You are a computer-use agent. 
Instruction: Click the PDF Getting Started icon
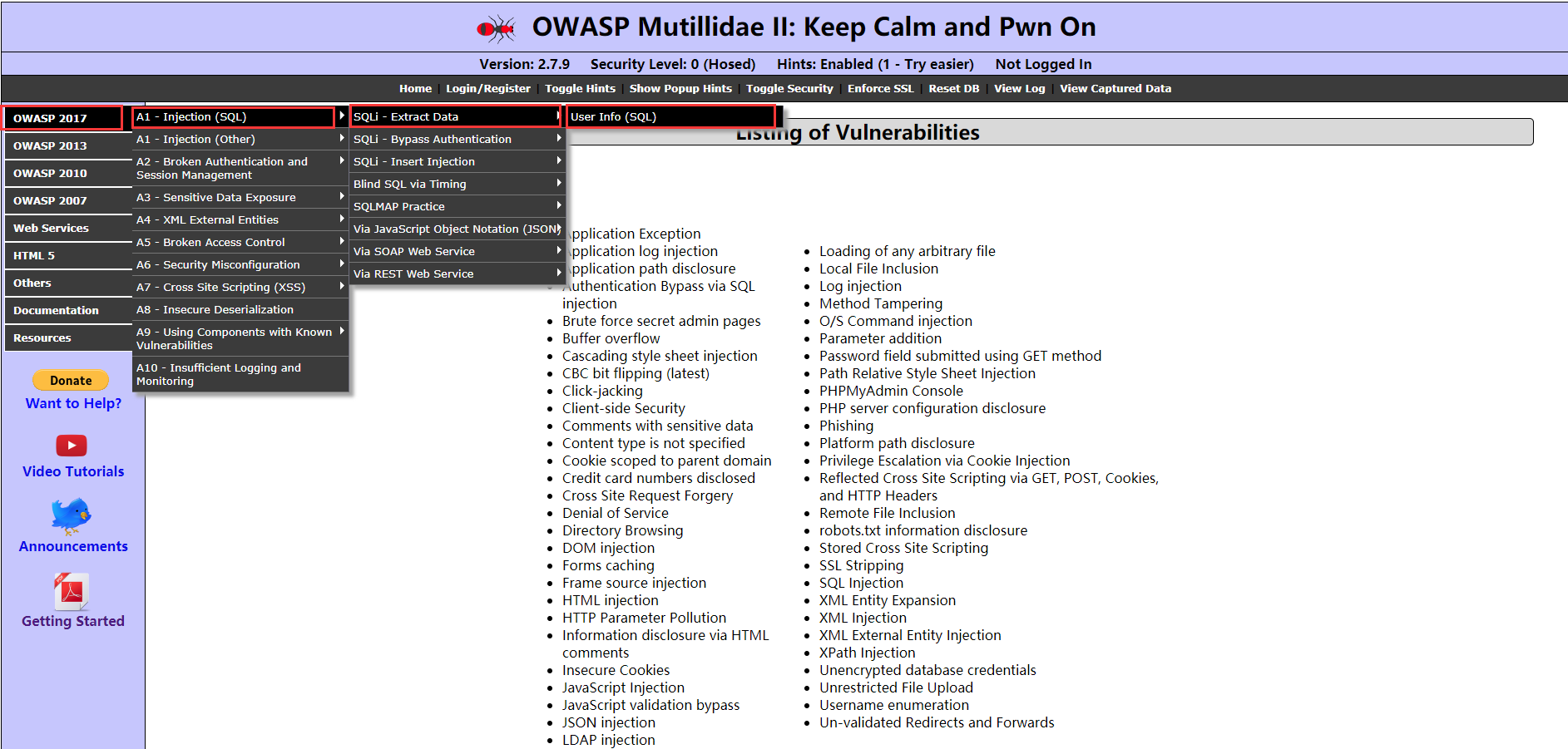[72, 592]
